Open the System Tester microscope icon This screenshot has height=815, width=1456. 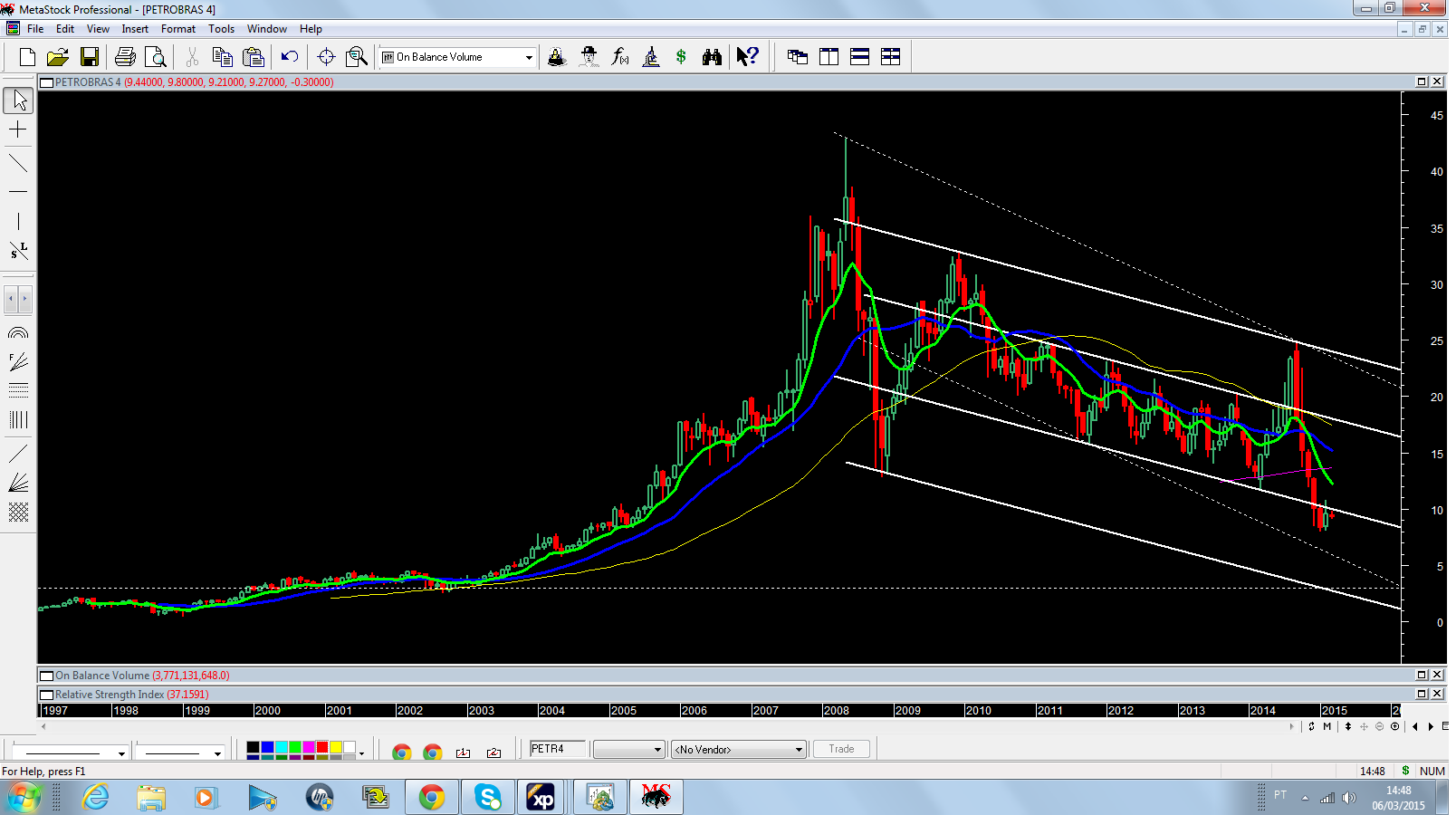point(650,57)
